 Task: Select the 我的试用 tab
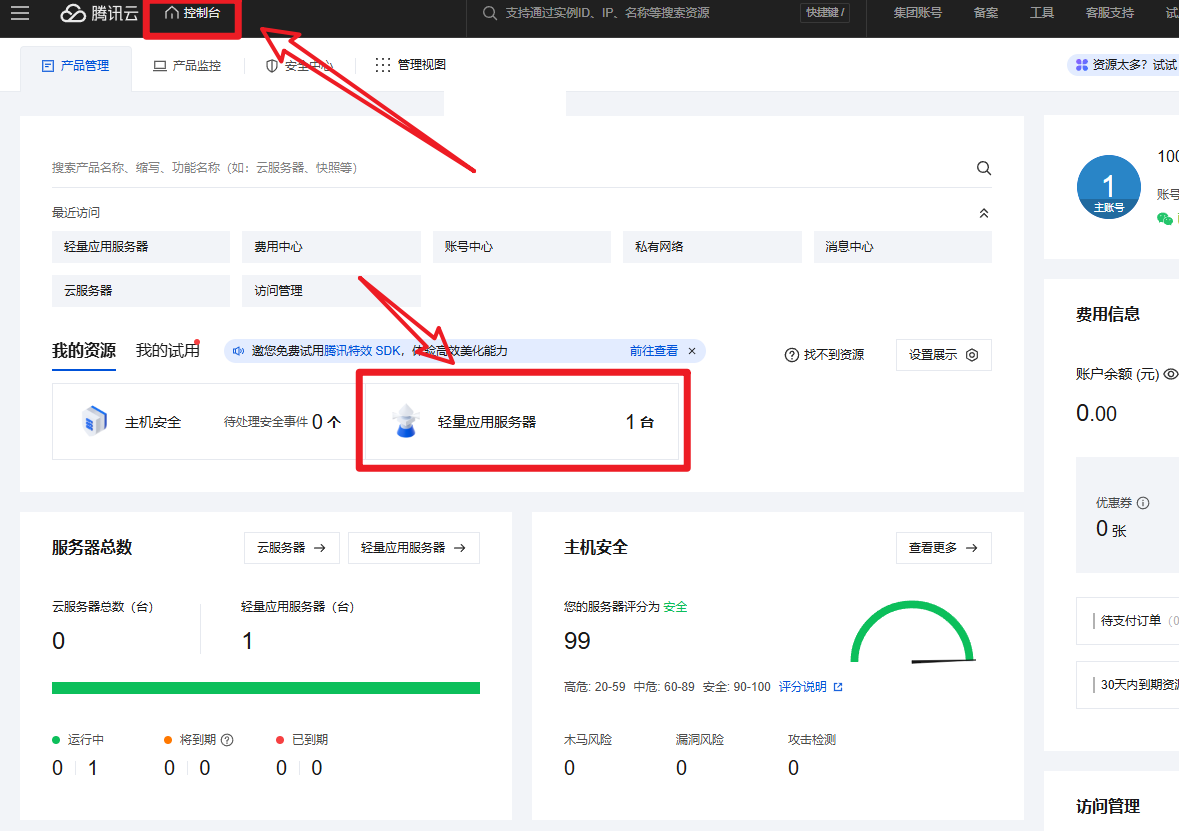tap(167, 351)
